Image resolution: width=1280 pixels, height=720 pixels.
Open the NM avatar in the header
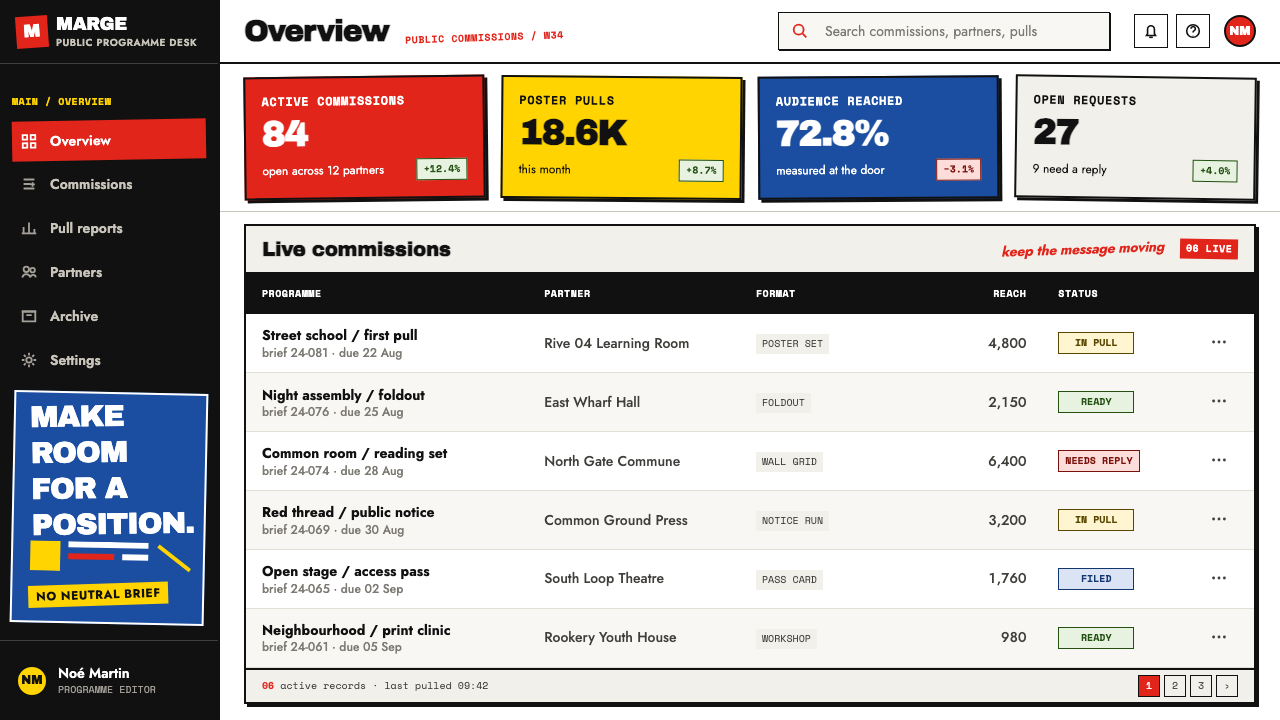(x=1240, y=31)
